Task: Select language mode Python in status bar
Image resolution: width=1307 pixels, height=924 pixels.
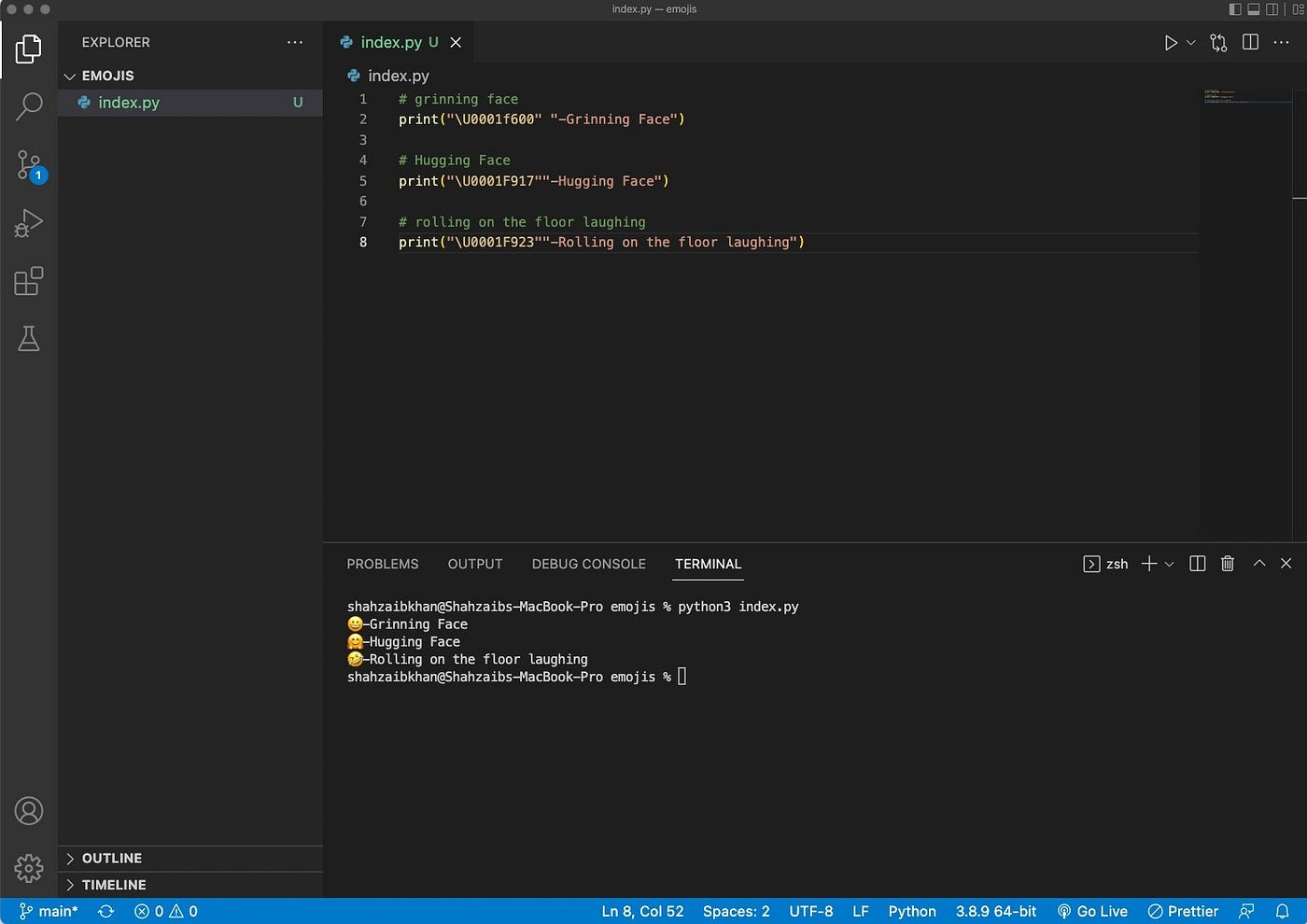Action: click(912, 911)
